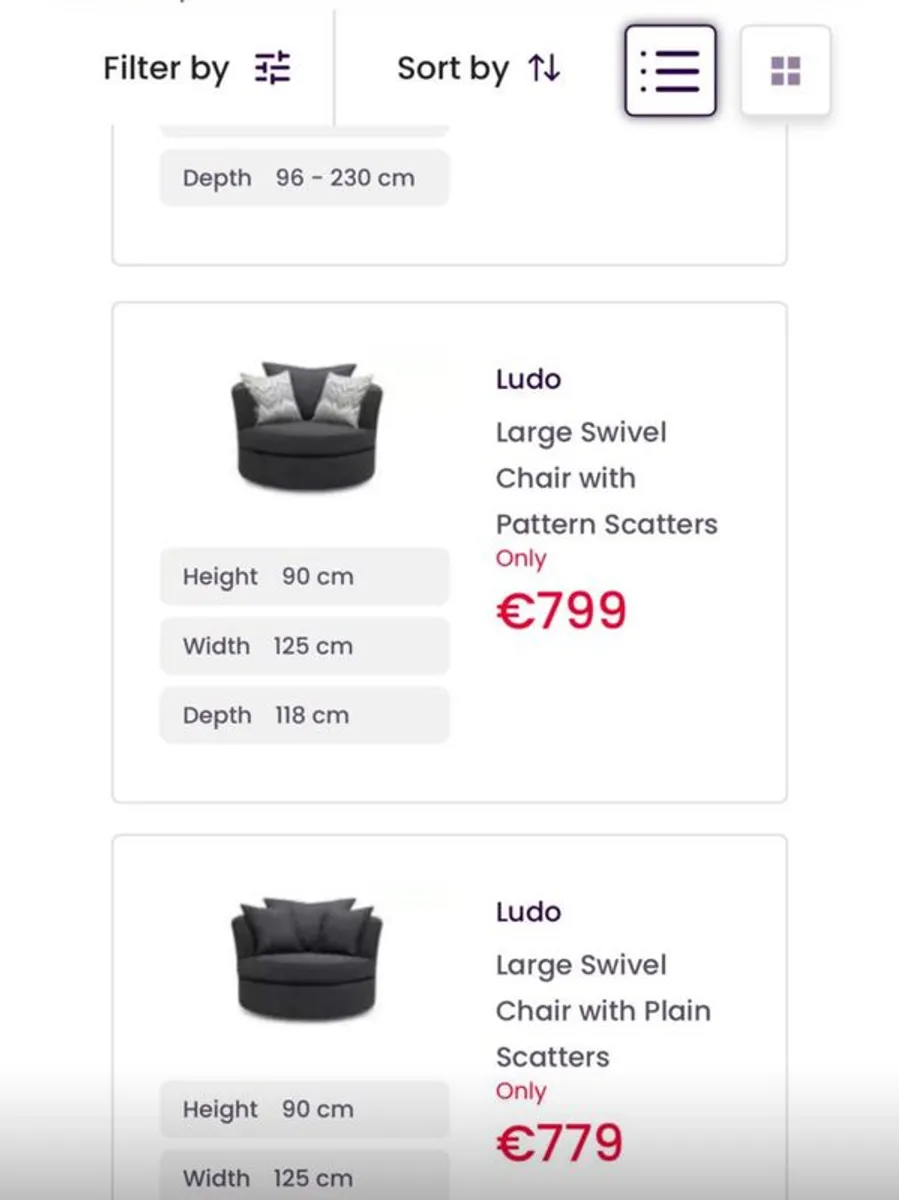
Task: Click the Depth 118 cm tag
Action: click(x=305, y=715)
